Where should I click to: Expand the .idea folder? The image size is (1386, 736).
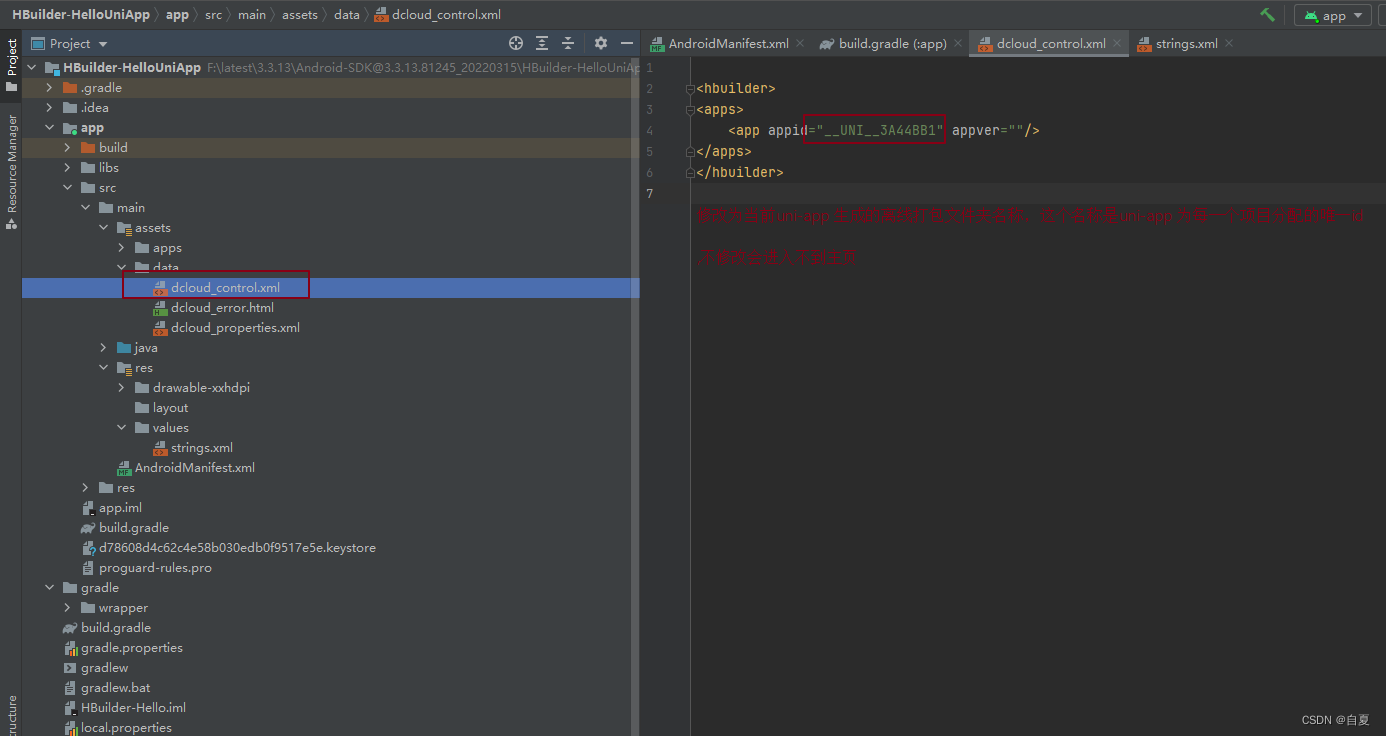click(x=50, y=108)
